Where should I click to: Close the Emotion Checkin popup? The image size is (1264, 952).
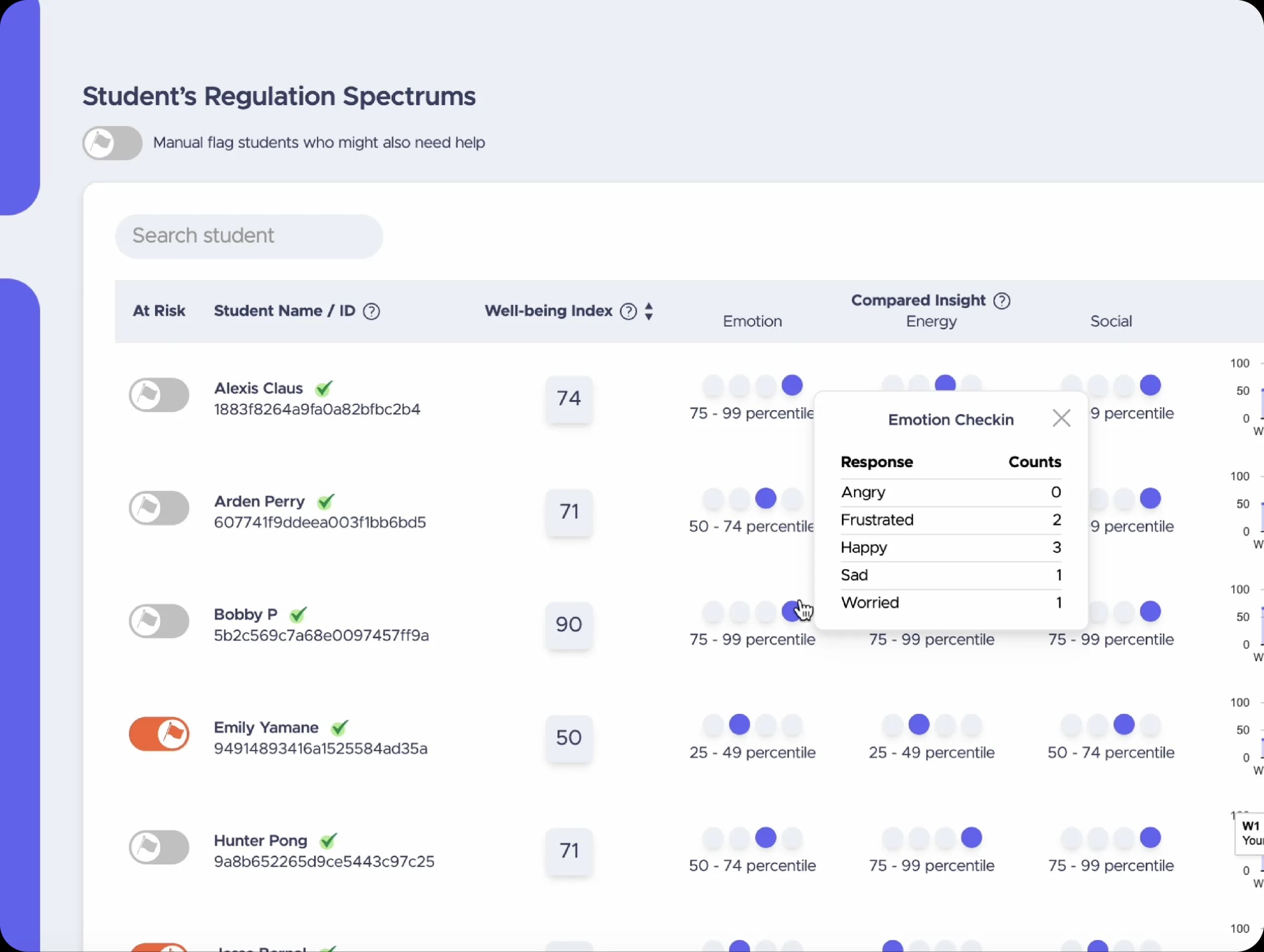click(x=1061, y=418)
